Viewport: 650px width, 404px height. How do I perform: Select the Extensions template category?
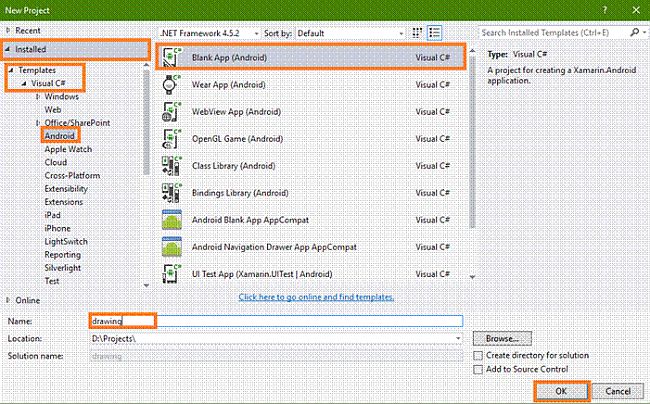(64, 202)
